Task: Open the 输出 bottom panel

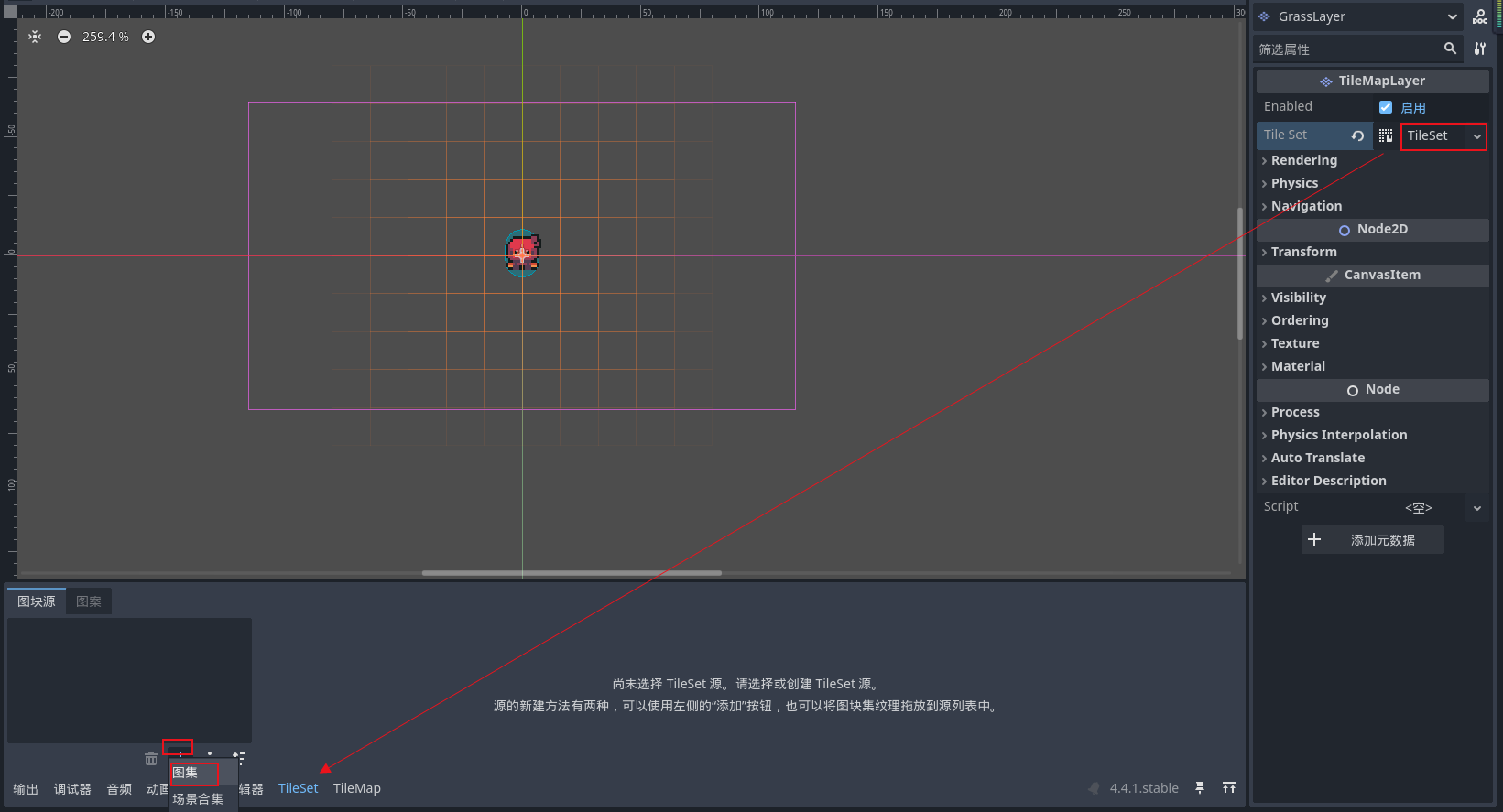Action: click(x=26, y=789)
